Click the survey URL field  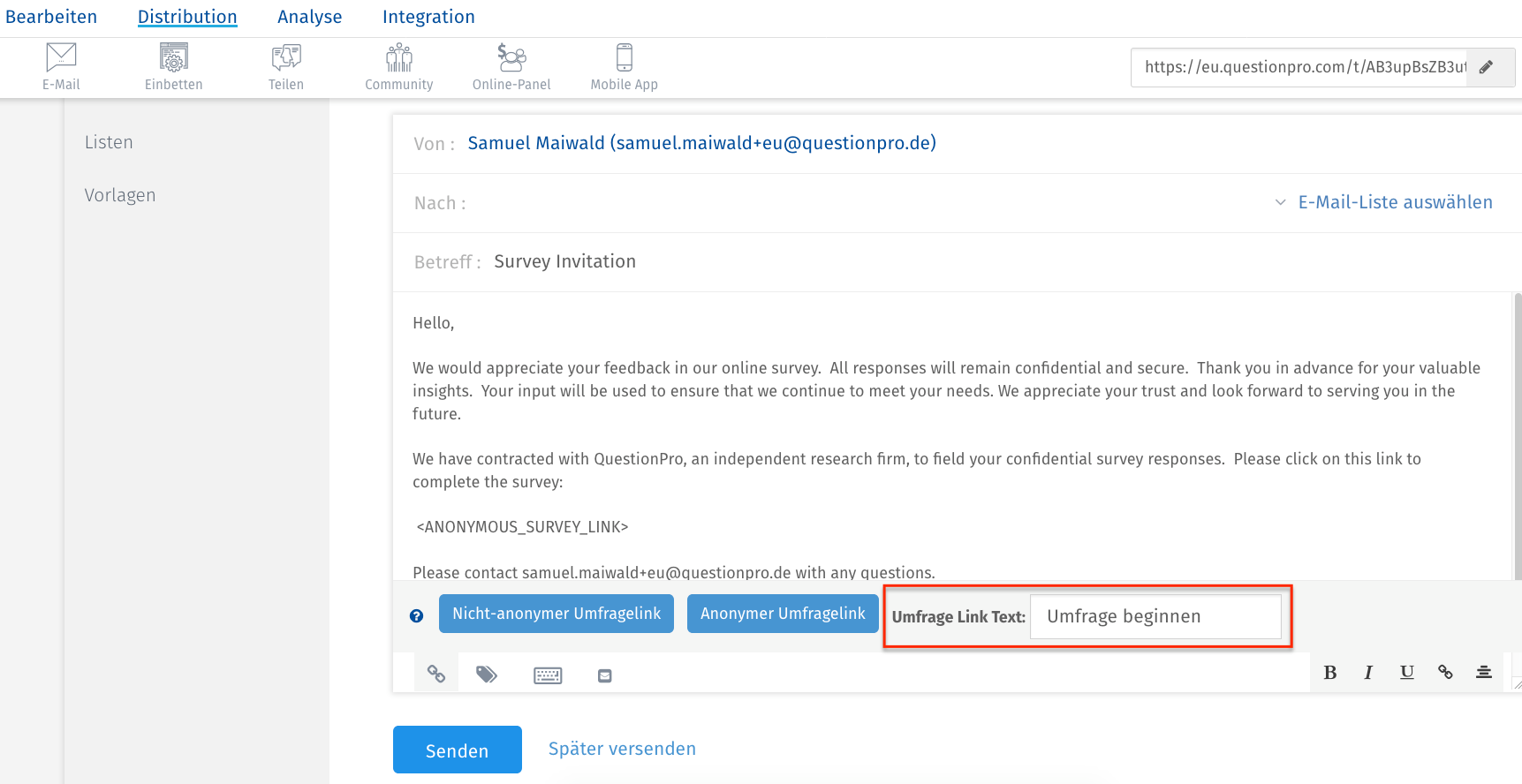click(x=1299, y=67)
